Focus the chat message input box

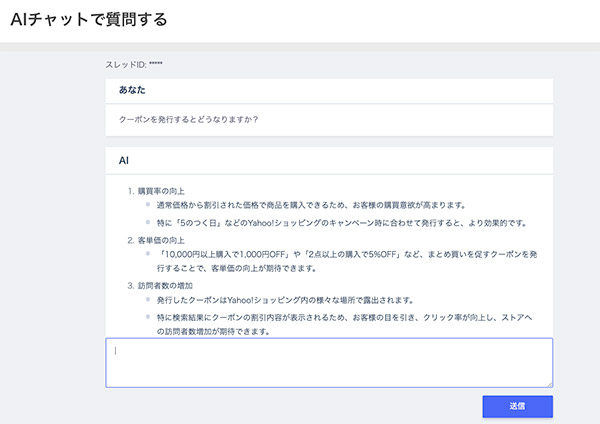[x=329, y=362]
